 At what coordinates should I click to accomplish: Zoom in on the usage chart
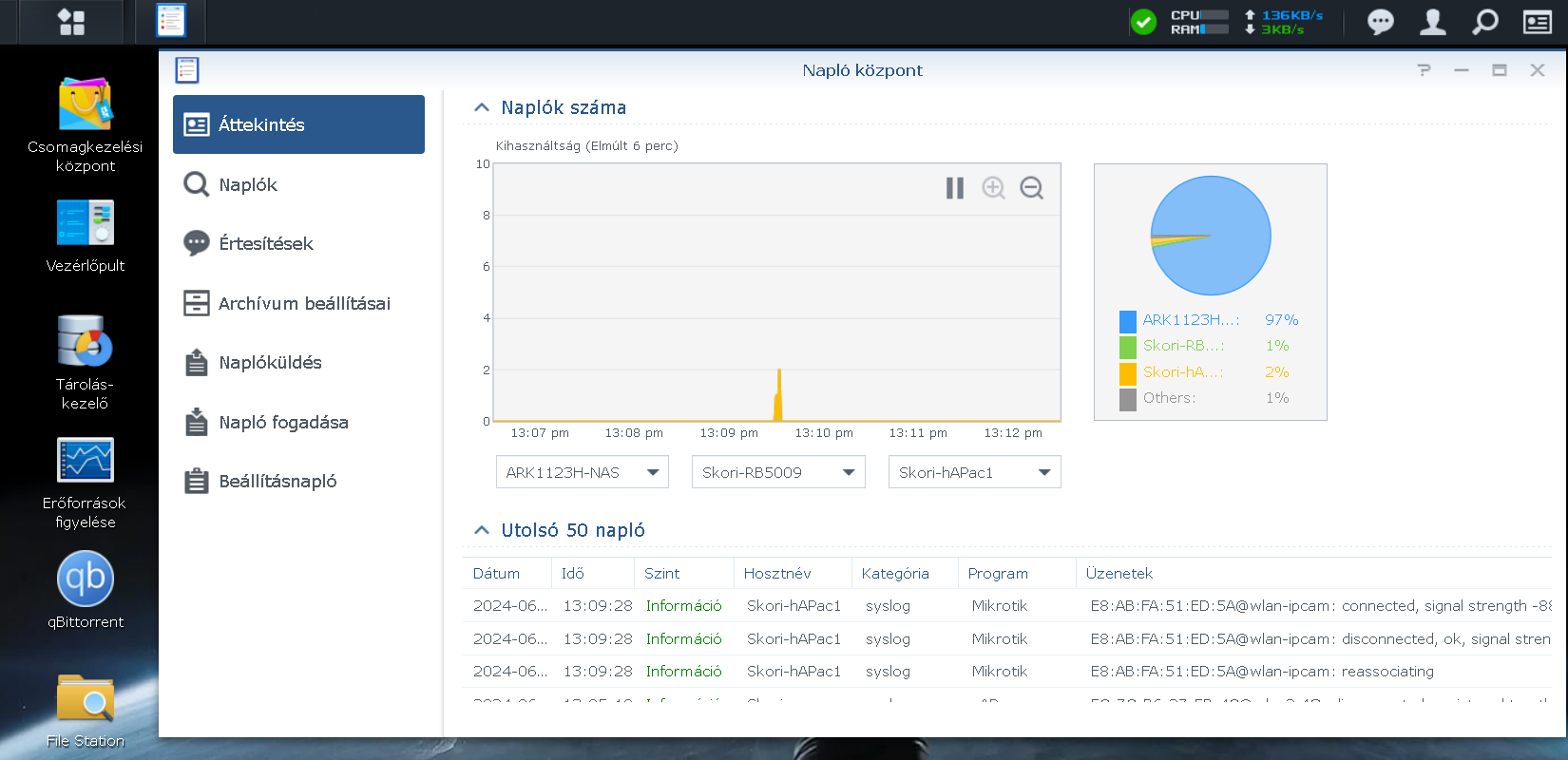click(x=993, y=188)
